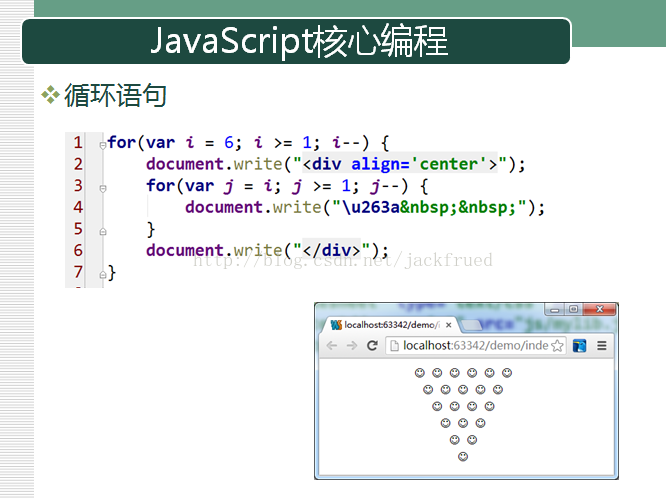The width and height of the screenshot is (666, 498).
Task: Open the Chrome menu hamburger icon
Action: [x=601, y=346]
